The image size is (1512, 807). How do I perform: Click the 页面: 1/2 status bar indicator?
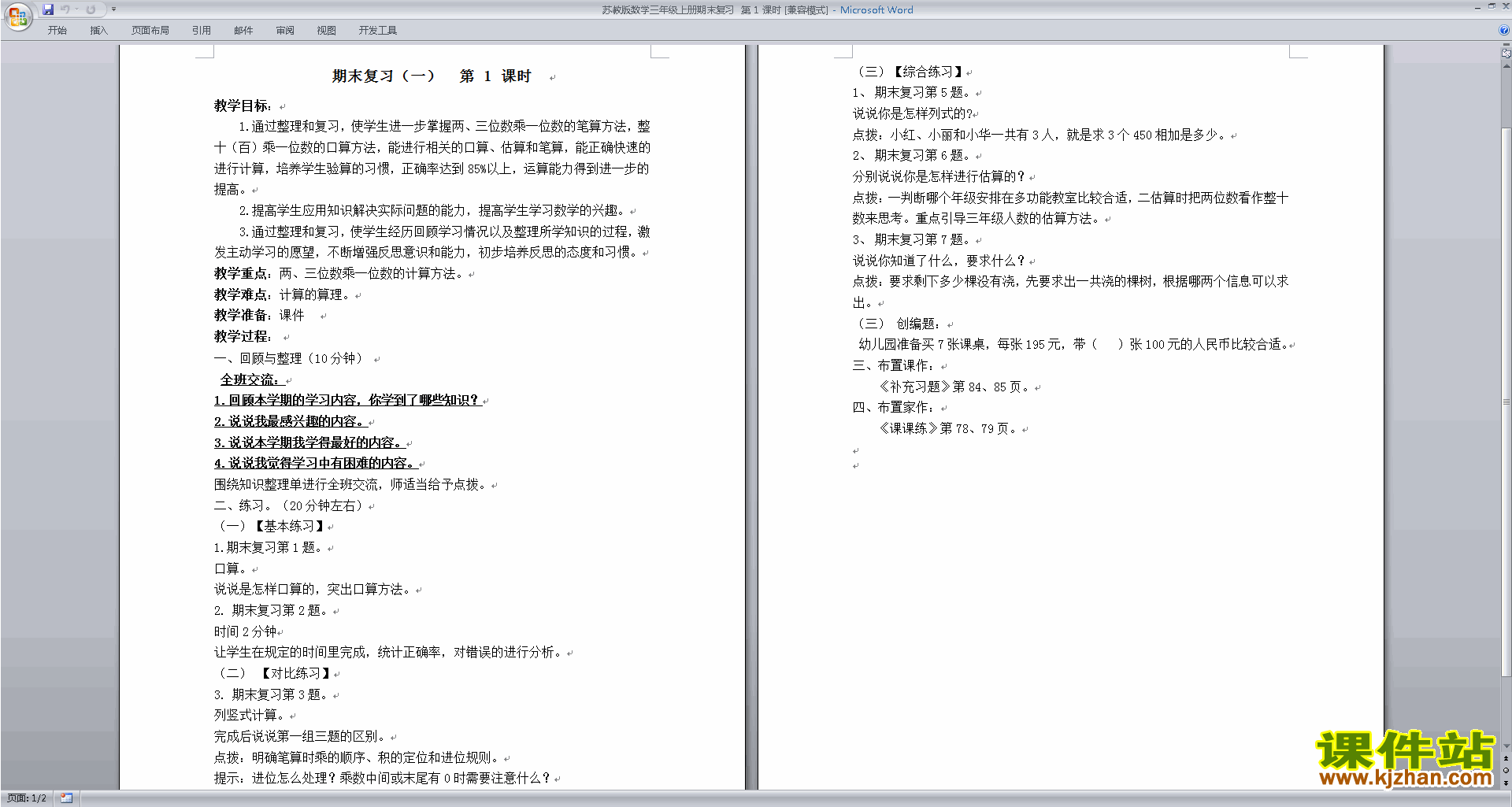point(27,798)
